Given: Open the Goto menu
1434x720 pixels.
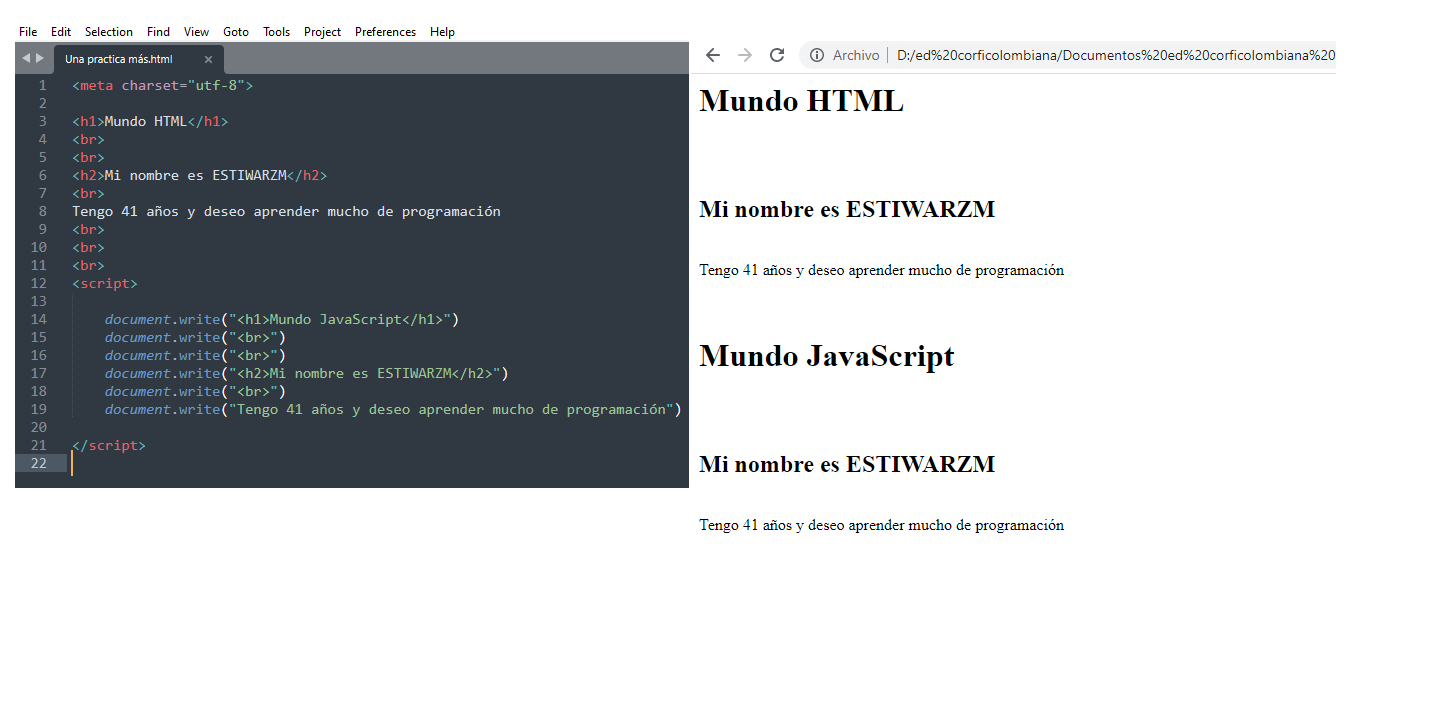Looking at the screenshot, I should pos(236,32).
